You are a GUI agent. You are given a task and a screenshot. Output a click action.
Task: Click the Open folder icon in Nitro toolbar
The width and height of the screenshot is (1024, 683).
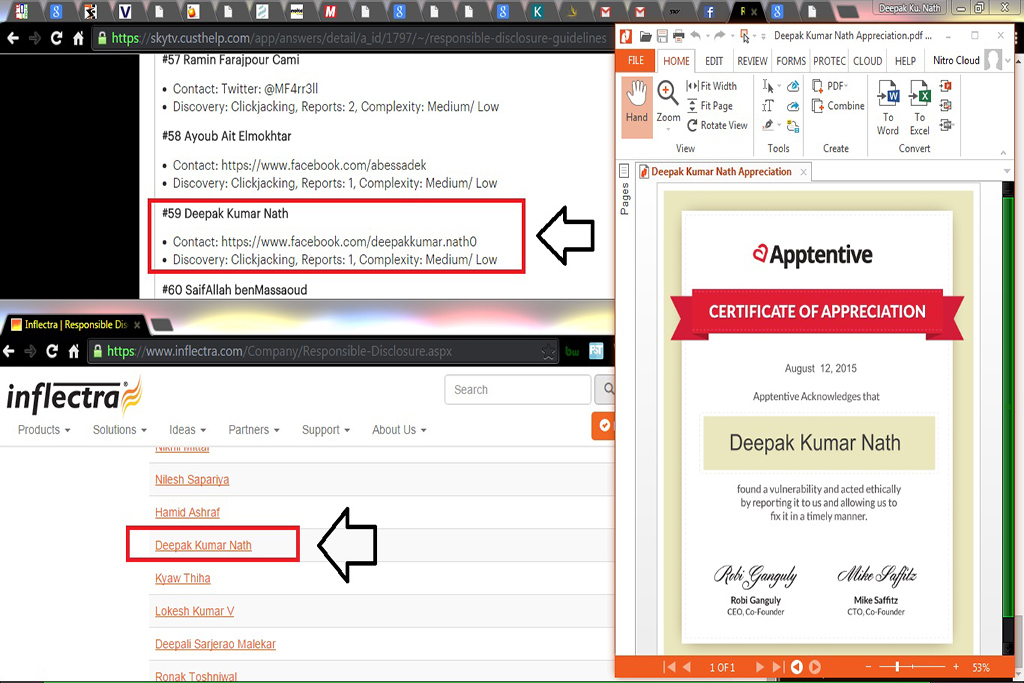pyautogui.click(x=645, y=36)
